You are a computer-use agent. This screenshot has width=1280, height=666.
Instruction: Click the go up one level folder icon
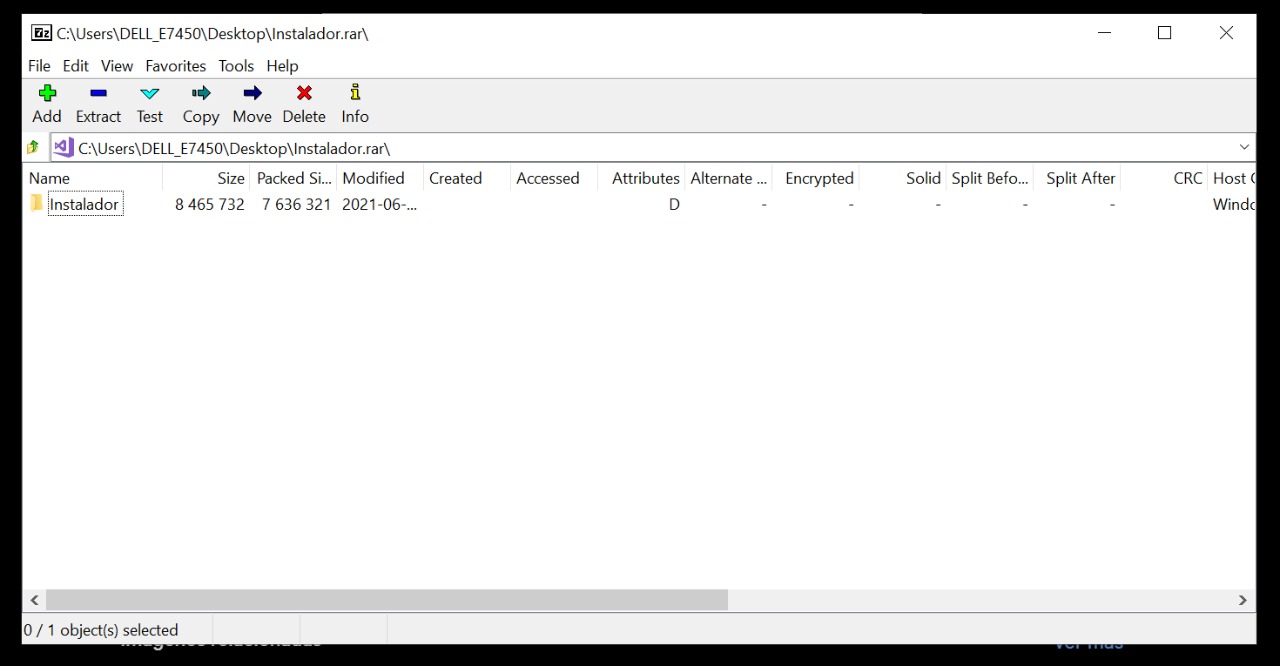click(x=34, y=147)
